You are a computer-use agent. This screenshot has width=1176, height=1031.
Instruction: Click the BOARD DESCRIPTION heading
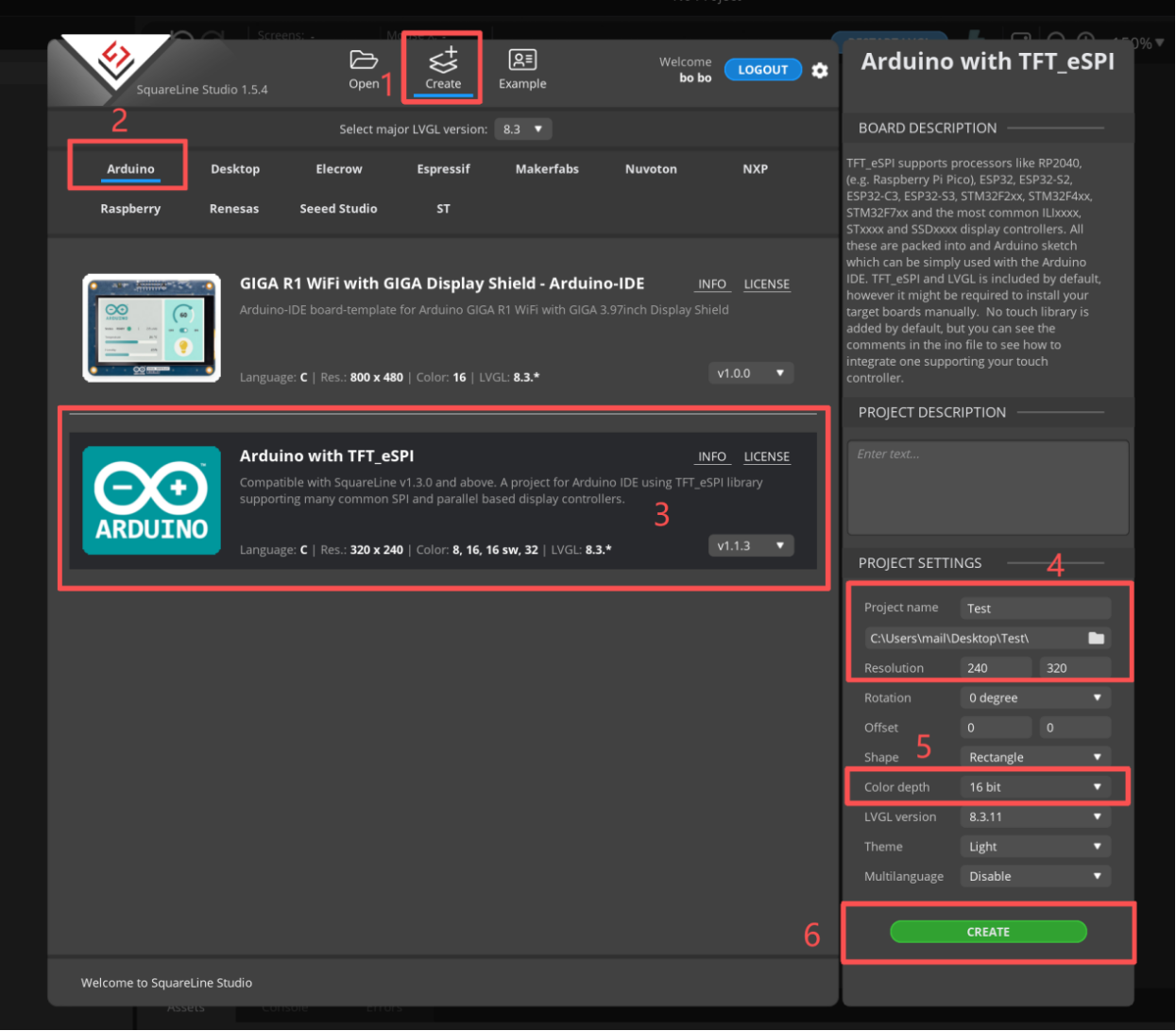[x=928, y=129]
